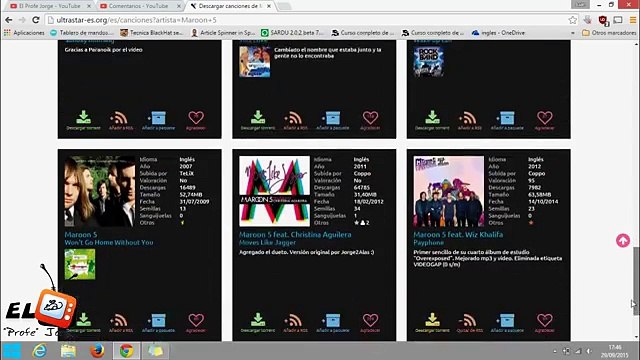Click the small green thumbnail under Won't Go Home
This screenshot has height=360, width=640.
[x=80, y=265]
